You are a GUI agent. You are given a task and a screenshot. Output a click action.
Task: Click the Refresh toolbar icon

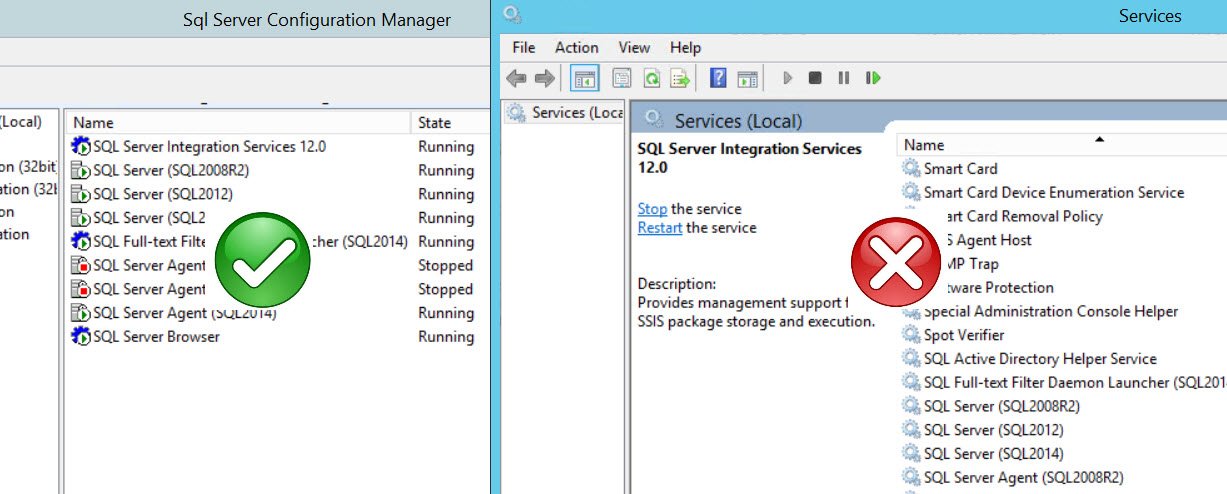coord(651,78)
